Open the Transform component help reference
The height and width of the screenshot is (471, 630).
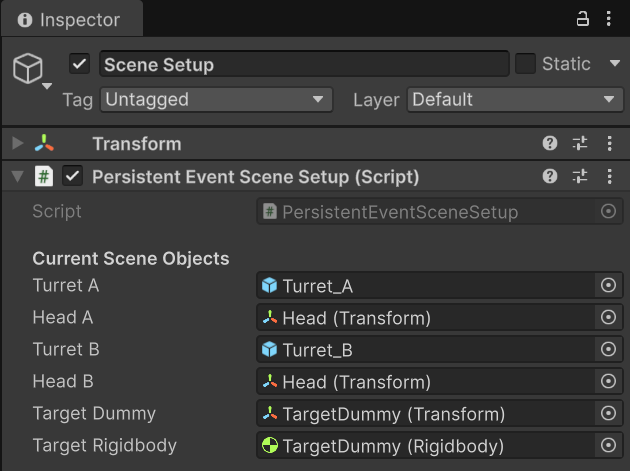point(549,144)
